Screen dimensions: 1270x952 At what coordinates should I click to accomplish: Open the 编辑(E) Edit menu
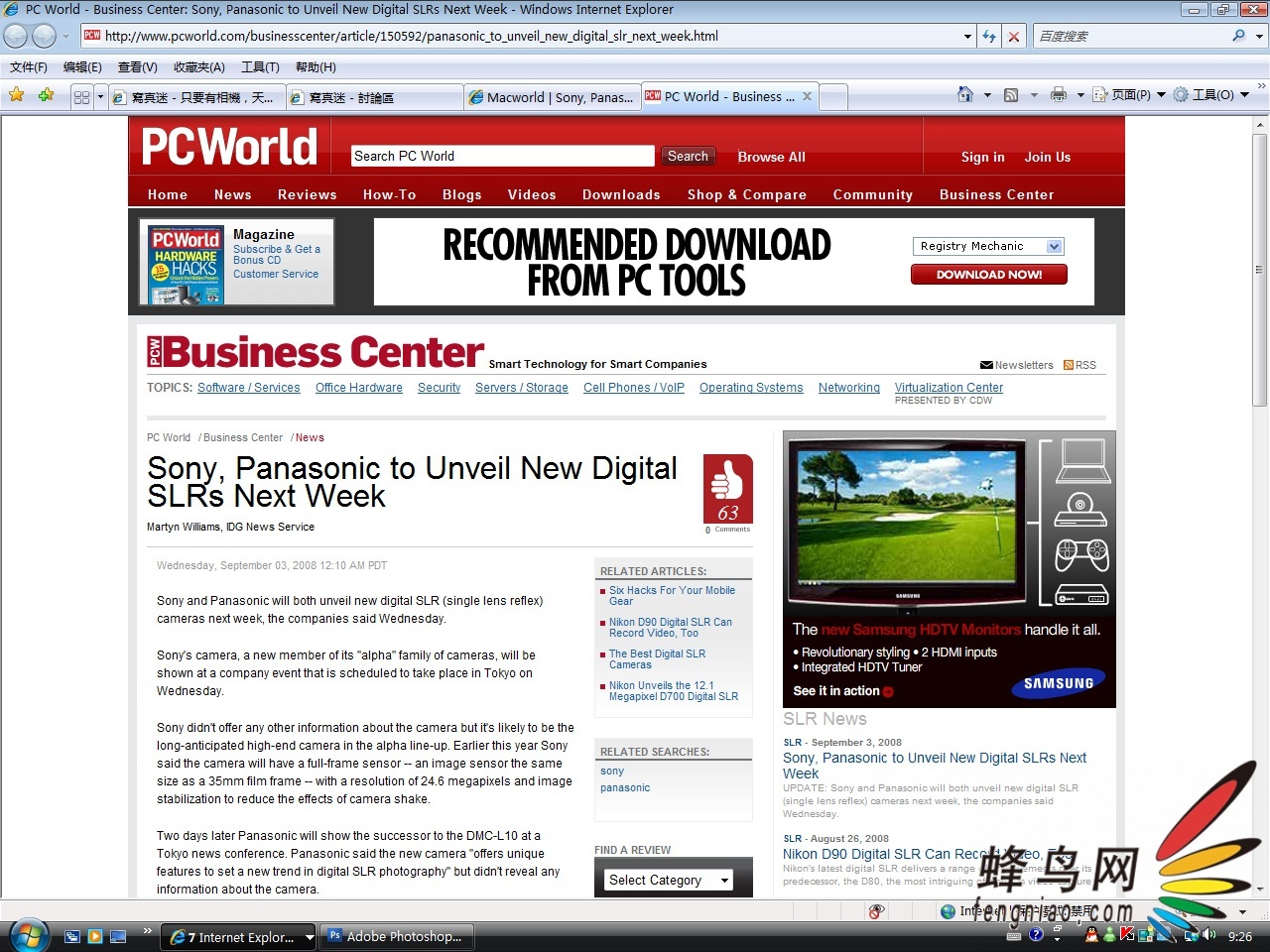[x=82, y=67]
